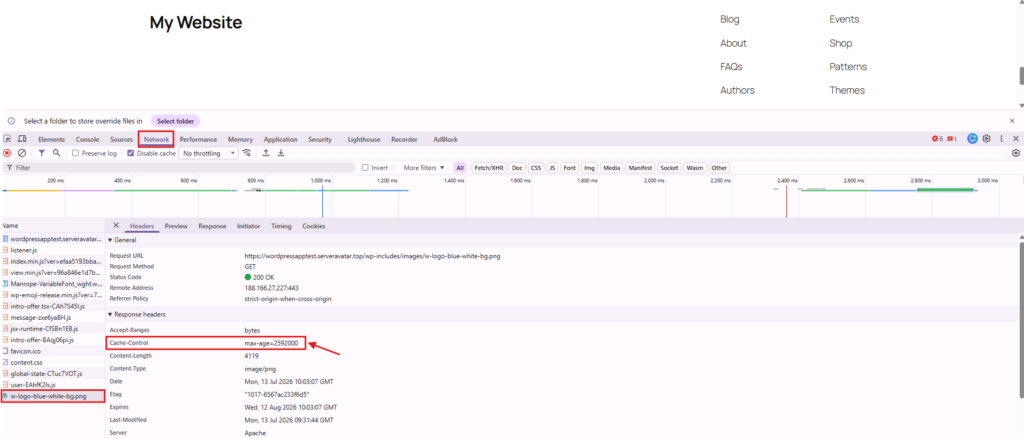Screen dimensions: 1024x439
Task: Open the More filters dropdown
Action: tap(424, 168)
